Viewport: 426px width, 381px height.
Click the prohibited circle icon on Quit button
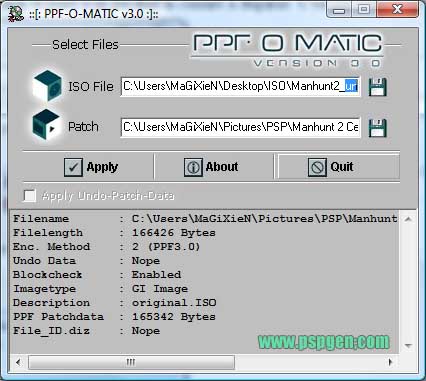coord(317,167)
